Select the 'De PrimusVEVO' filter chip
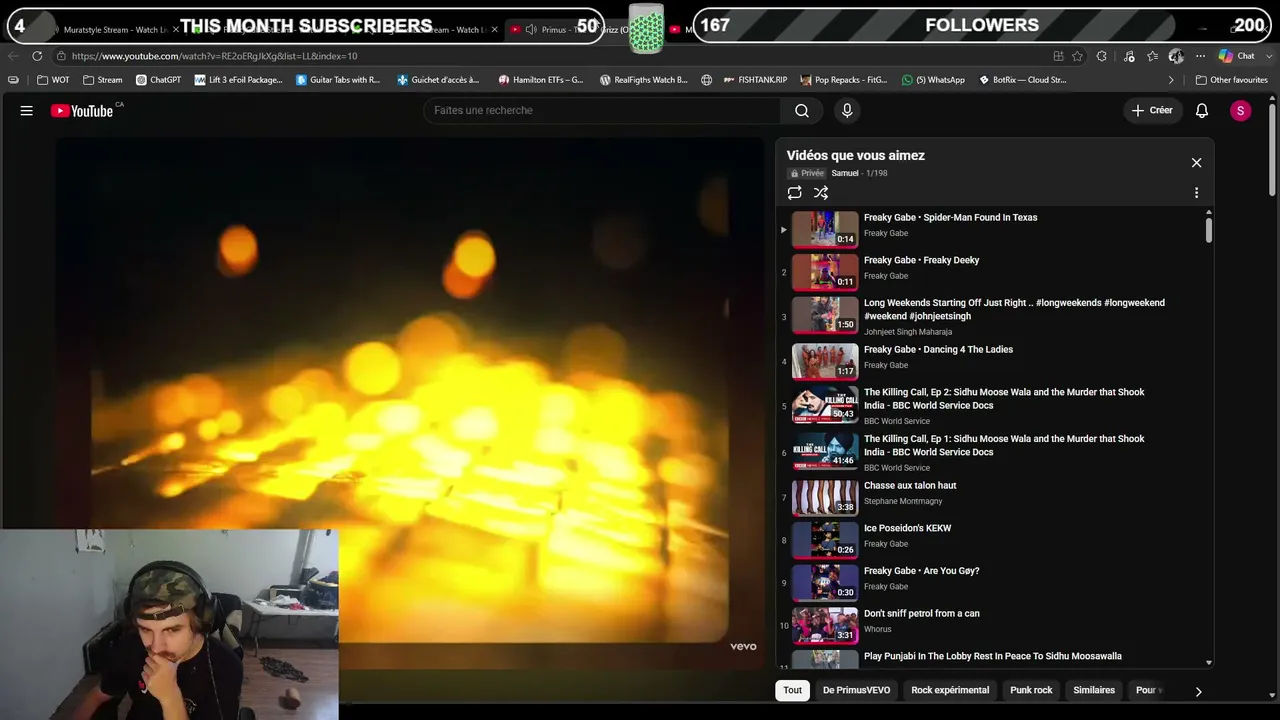Screen dimensions: 1280x720 click(856, 690)
